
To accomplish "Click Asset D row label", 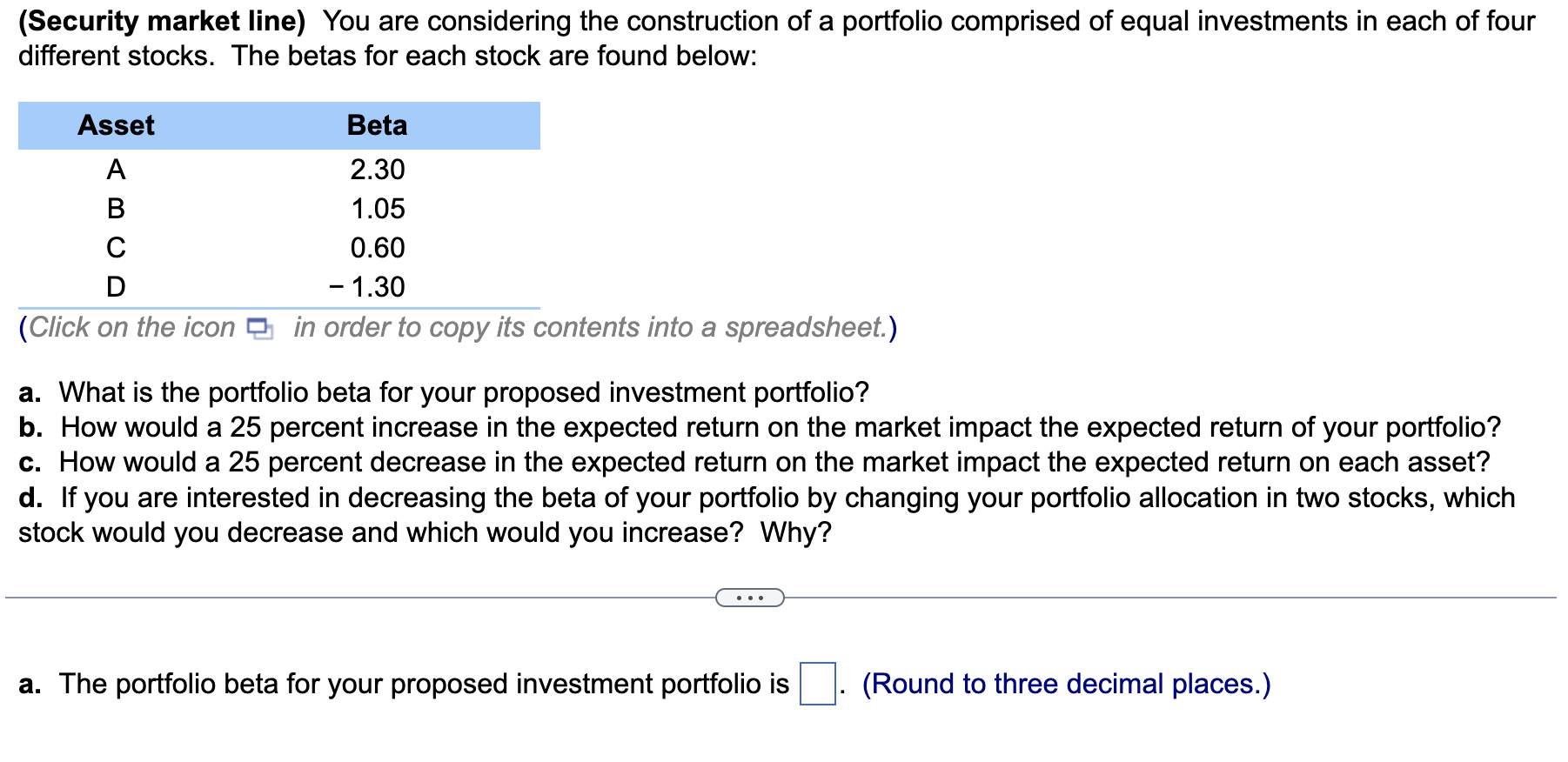I will (x=116, y=287).
